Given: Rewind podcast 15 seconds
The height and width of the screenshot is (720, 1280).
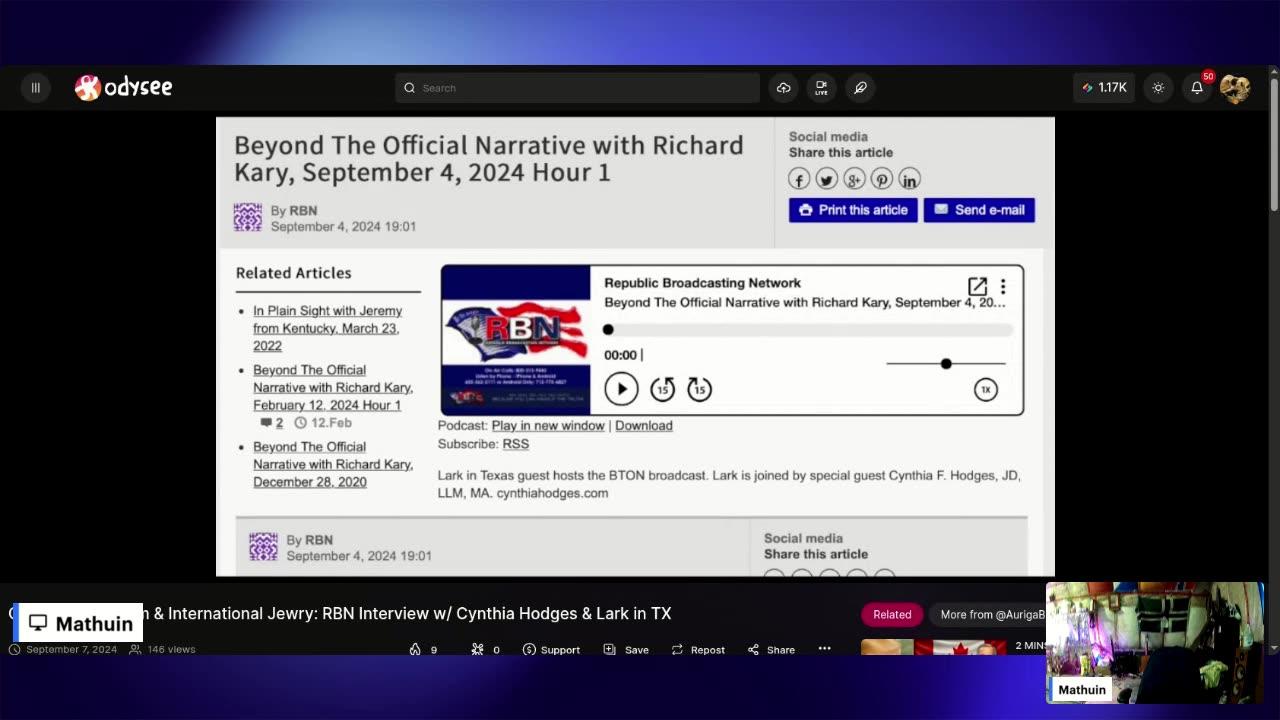Looking at the screenshot, I should pyautogui.click(x=662, y=389).
